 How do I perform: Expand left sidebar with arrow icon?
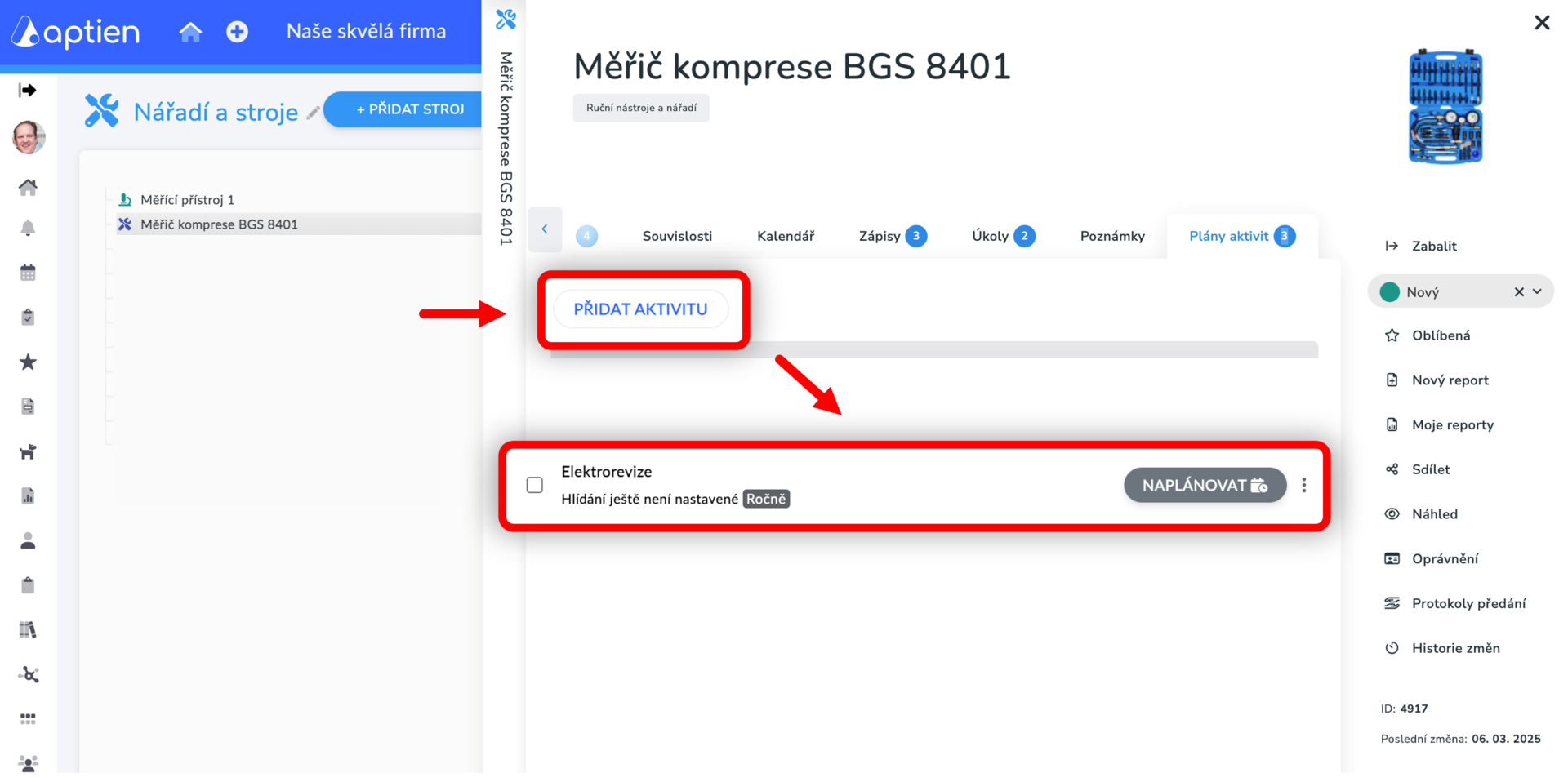pyautogui.click(x=28, y=90)
